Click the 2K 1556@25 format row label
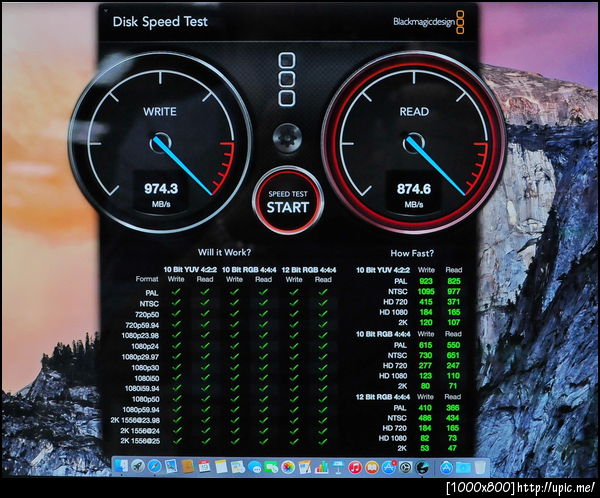The width and height of the screenshot is (600, 498). pos(140,441)
